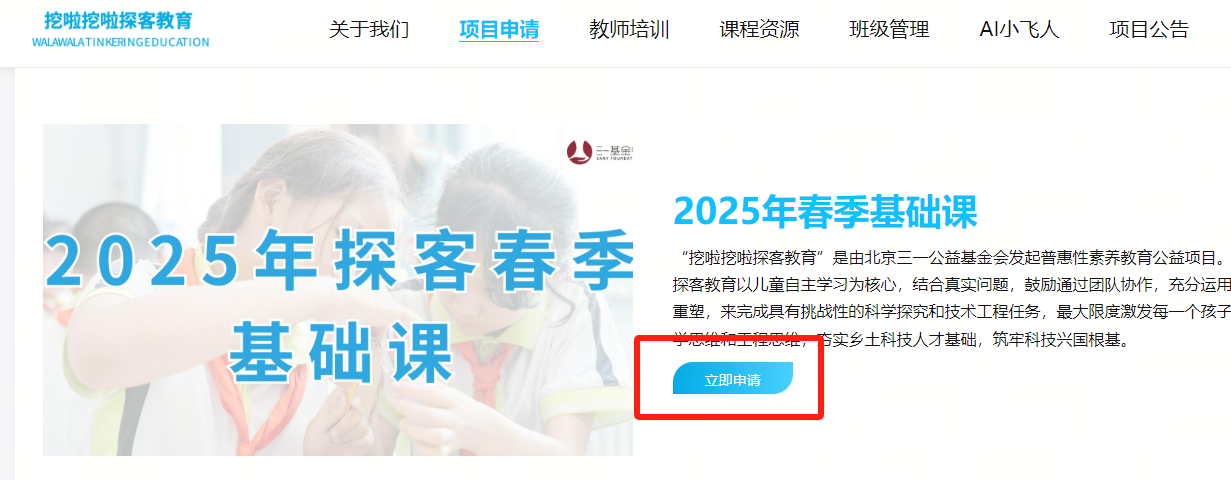This screenshot has width=1231, height=480.
Task: Open 课程资源 in the navigation bar
Action: click(x=759, y=30)
